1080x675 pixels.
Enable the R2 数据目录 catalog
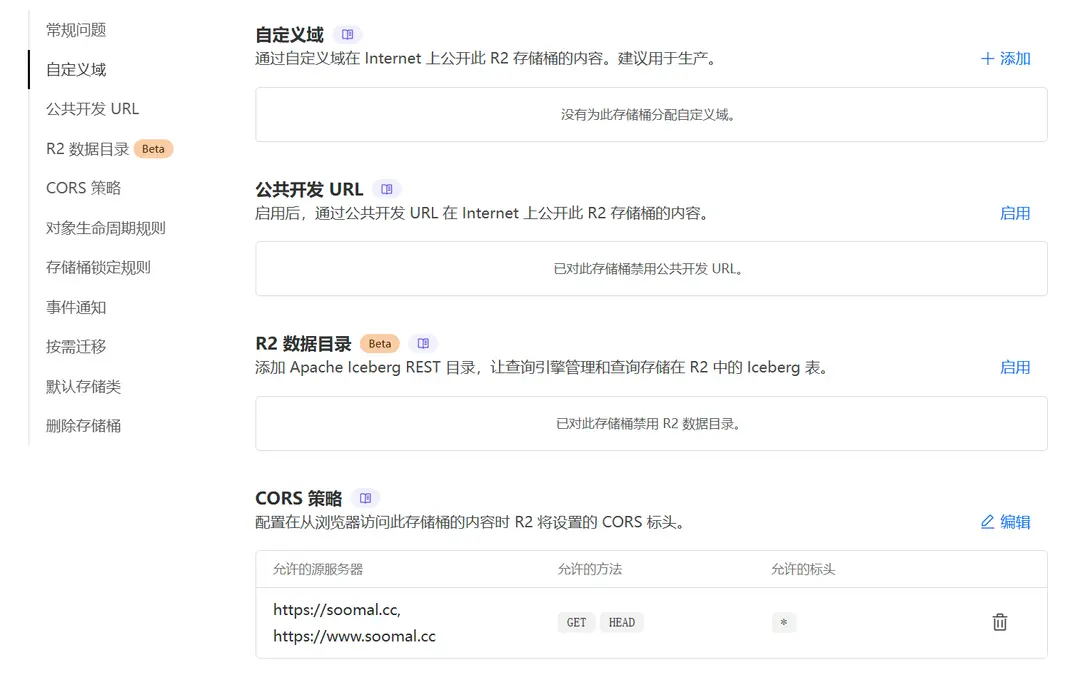pos(1015,367)
